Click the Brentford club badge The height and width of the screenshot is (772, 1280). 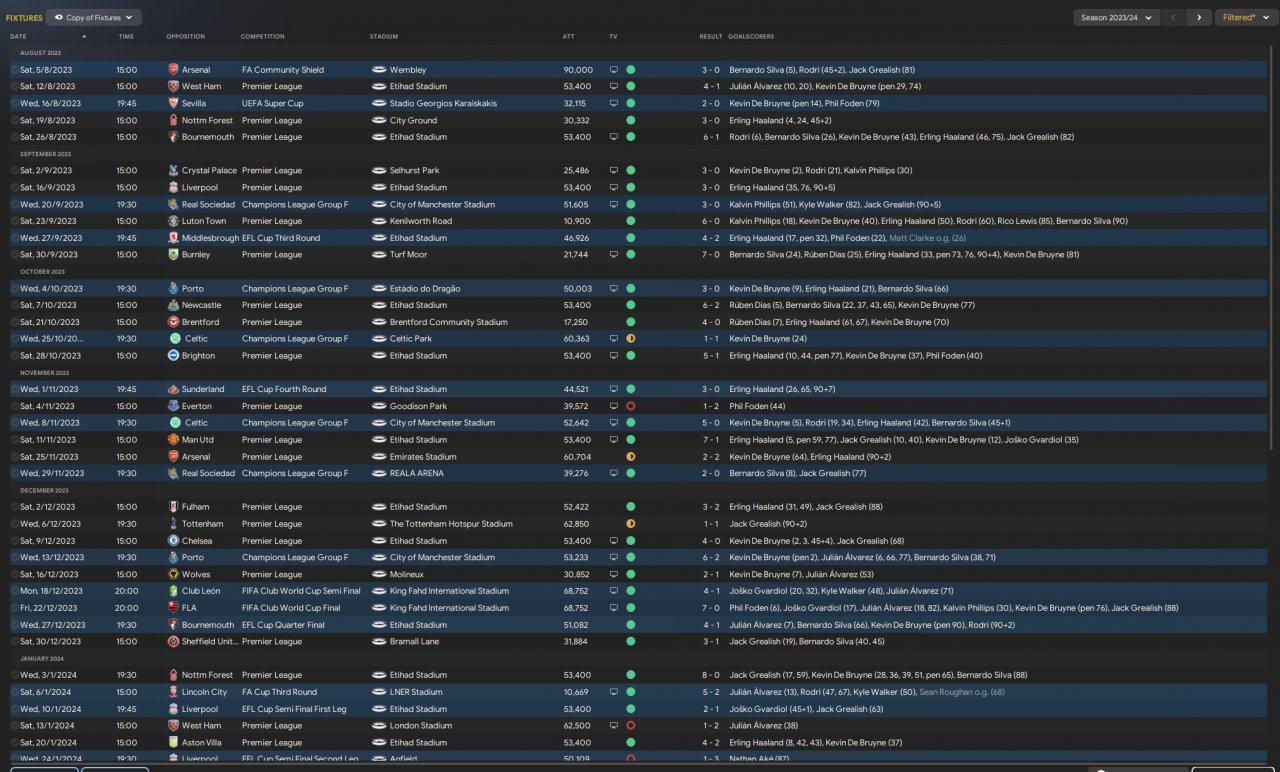[174, 322]
